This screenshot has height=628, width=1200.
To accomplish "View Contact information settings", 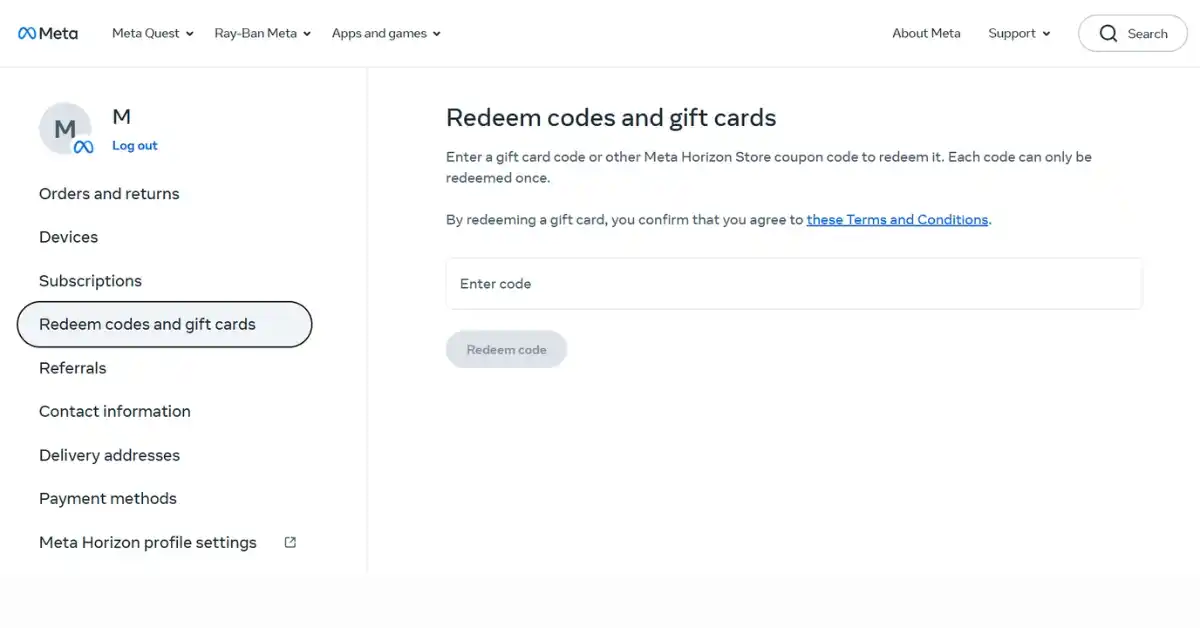I will [x=114, y=411].
